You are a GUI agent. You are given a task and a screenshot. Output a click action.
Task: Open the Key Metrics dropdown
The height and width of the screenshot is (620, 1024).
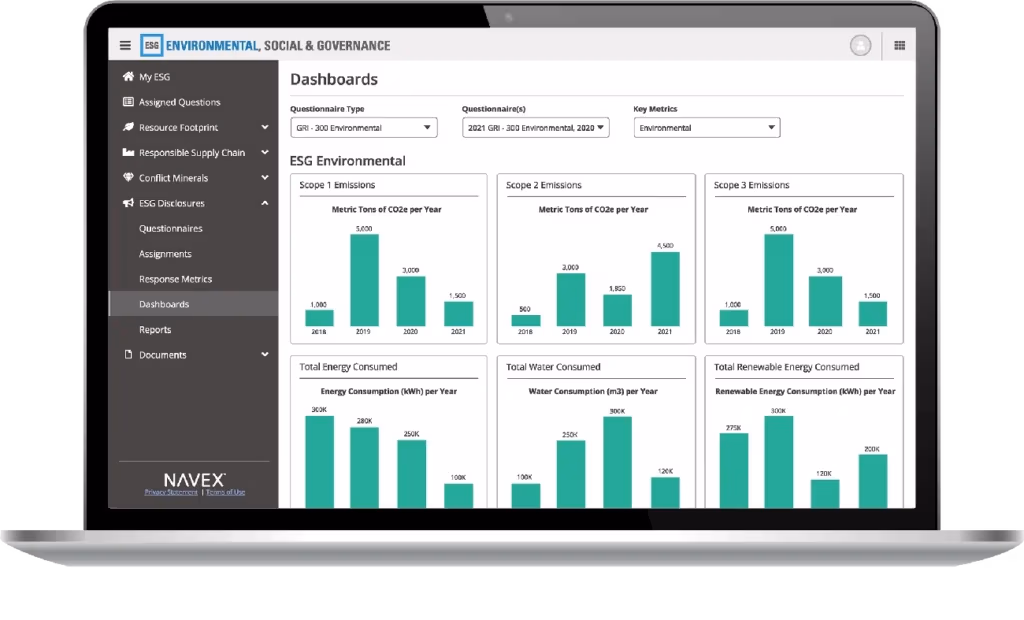(707, 127)
